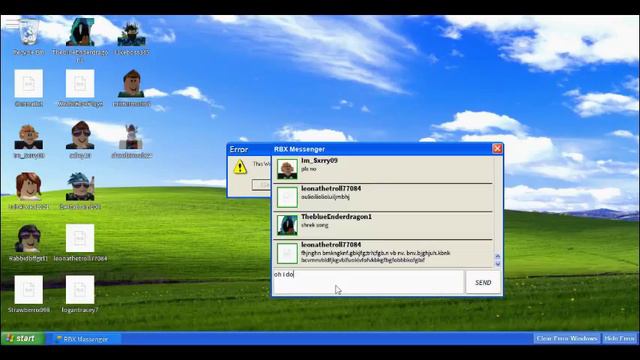Click Clear Error Windows in the taskbar
This screenshot has height=360, width=640.
point(567,338)
